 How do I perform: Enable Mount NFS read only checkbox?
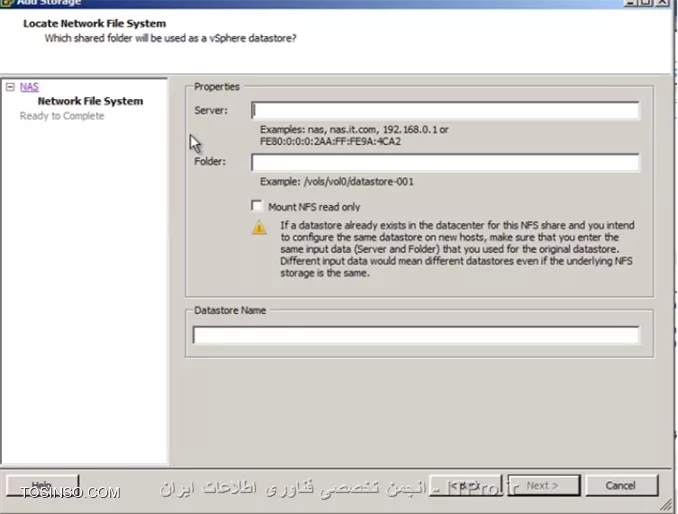pyautogui.click(x=256, y=206)
